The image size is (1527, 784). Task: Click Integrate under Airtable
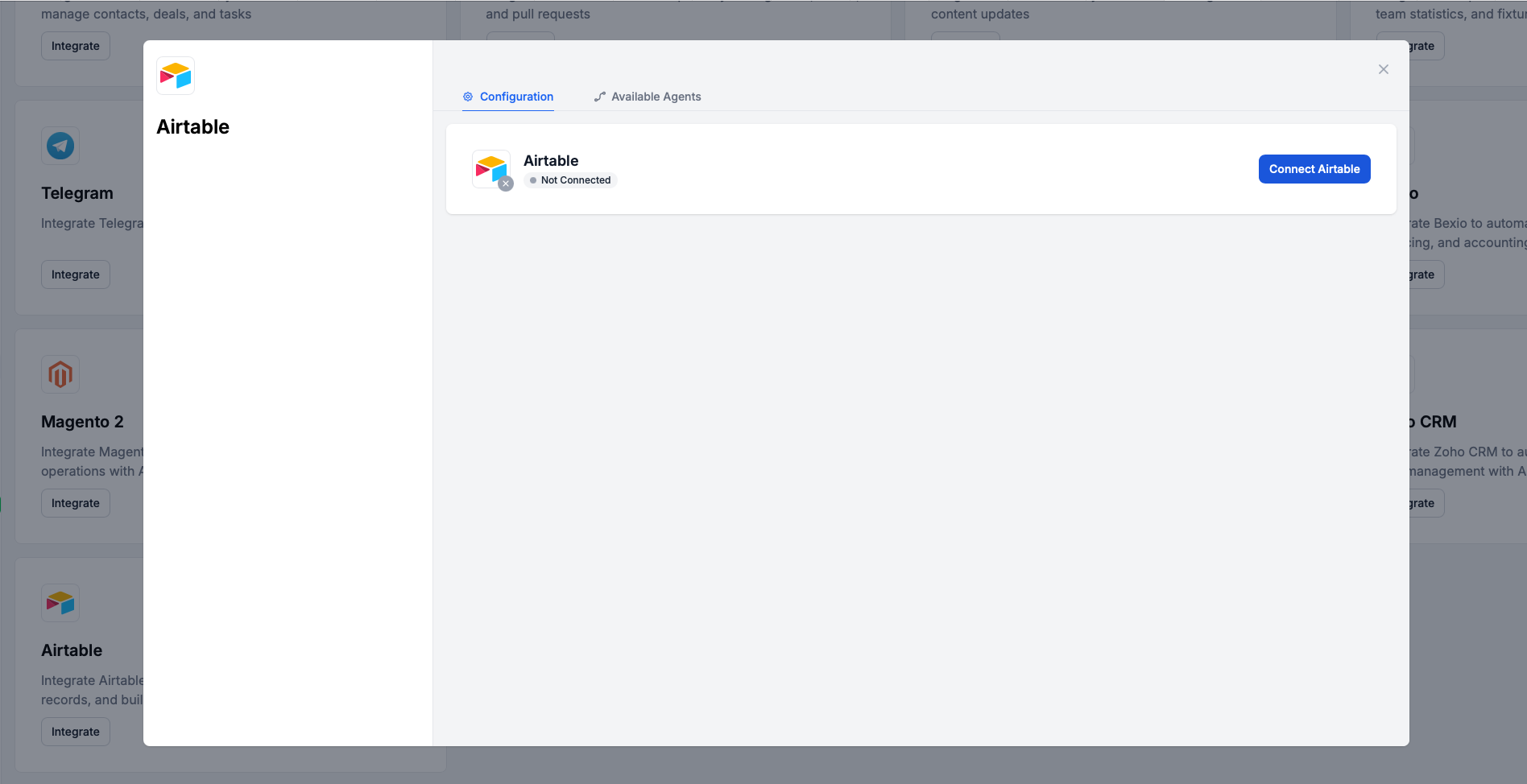tap(75, 731)
